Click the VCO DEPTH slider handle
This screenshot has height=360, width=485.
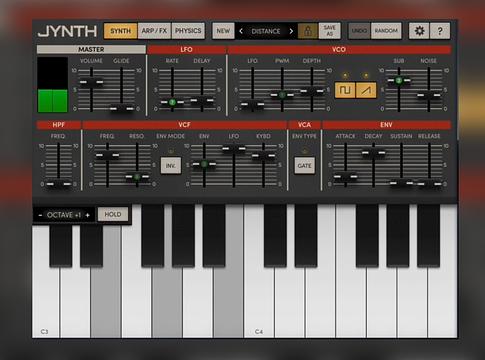pyautogui.click(x=312, y=91)
